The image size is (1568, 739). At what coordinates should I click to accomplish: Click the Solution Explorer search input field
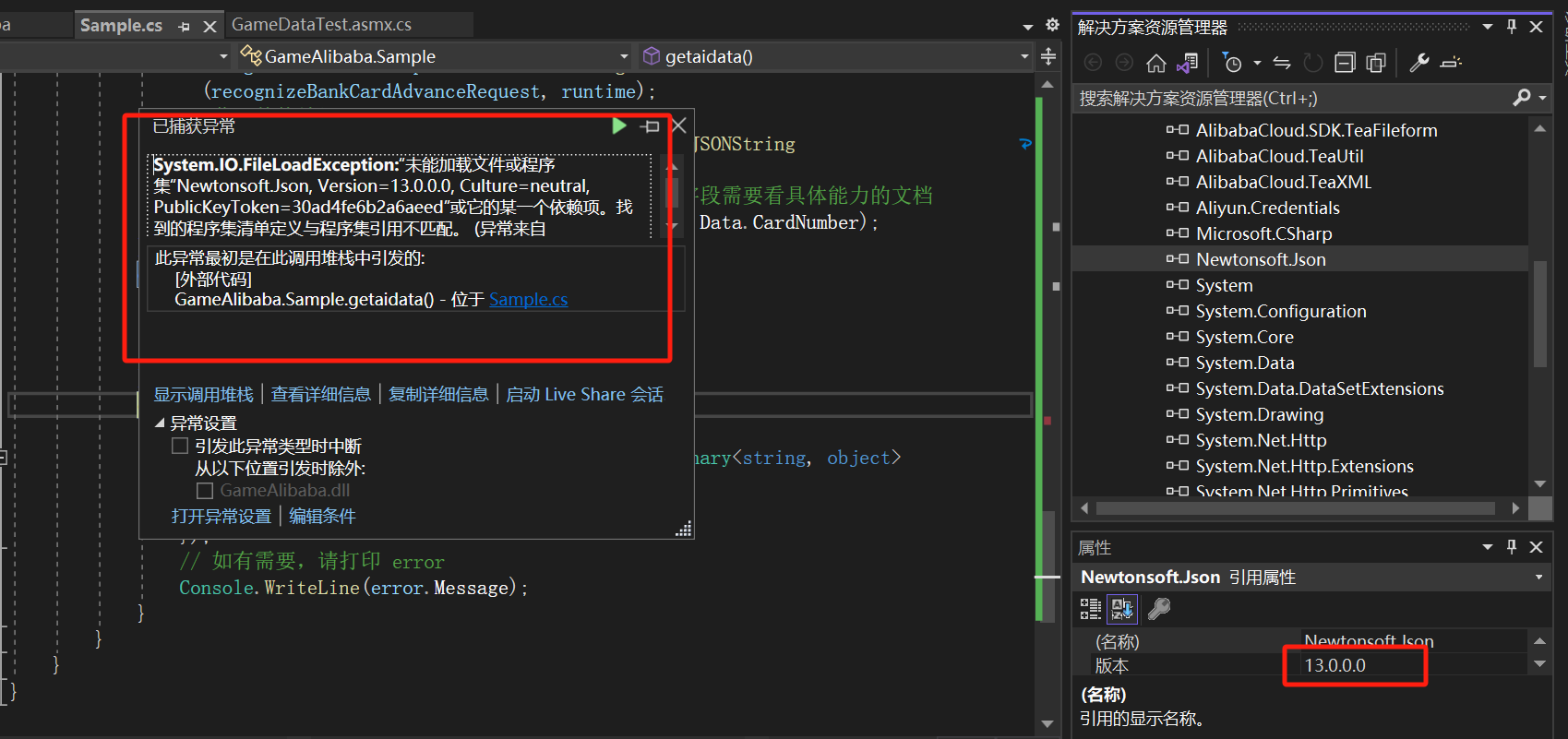1292,98
